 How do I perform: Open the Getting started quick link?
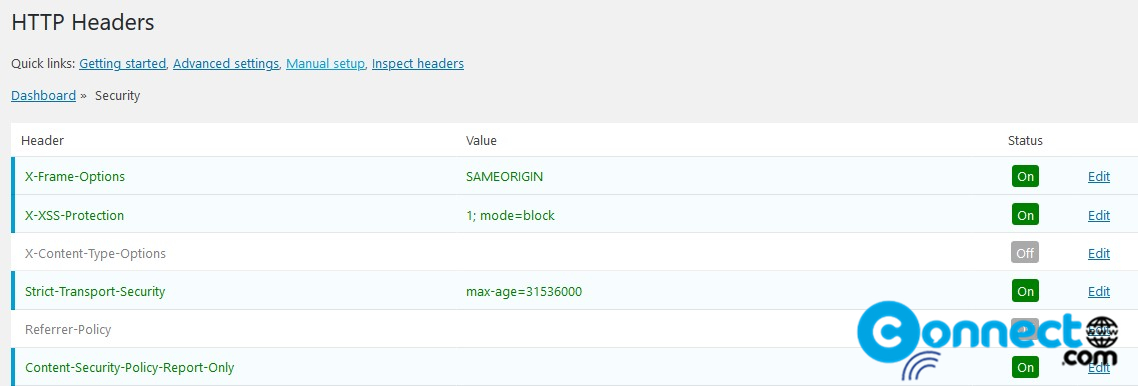point(123,64)
